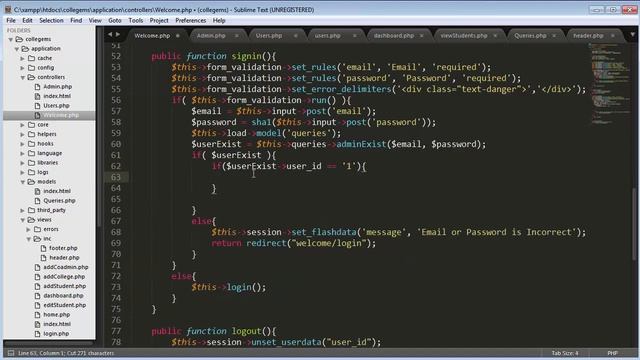Open the View menu

coord(95,20)
